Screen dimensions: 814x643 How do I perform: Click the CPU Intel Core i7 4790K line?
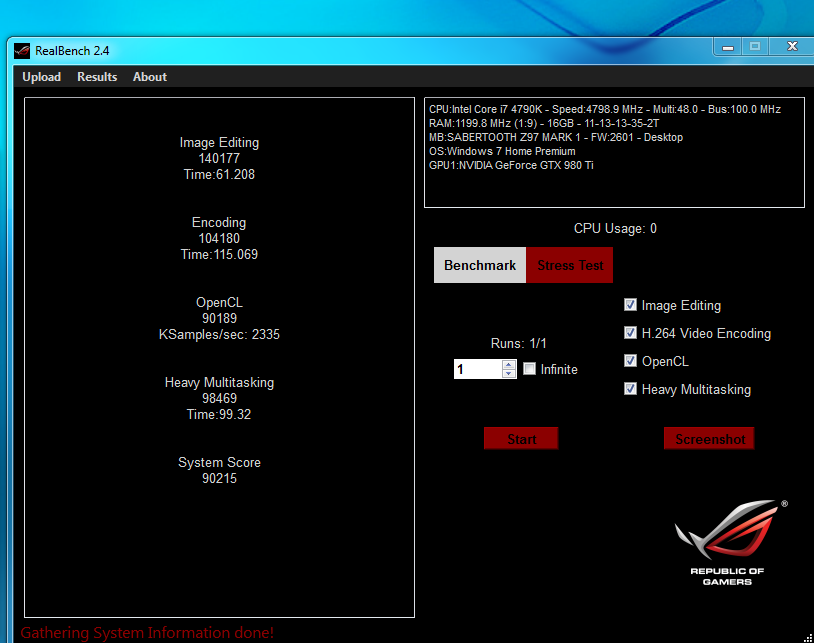tap(605, 110)
